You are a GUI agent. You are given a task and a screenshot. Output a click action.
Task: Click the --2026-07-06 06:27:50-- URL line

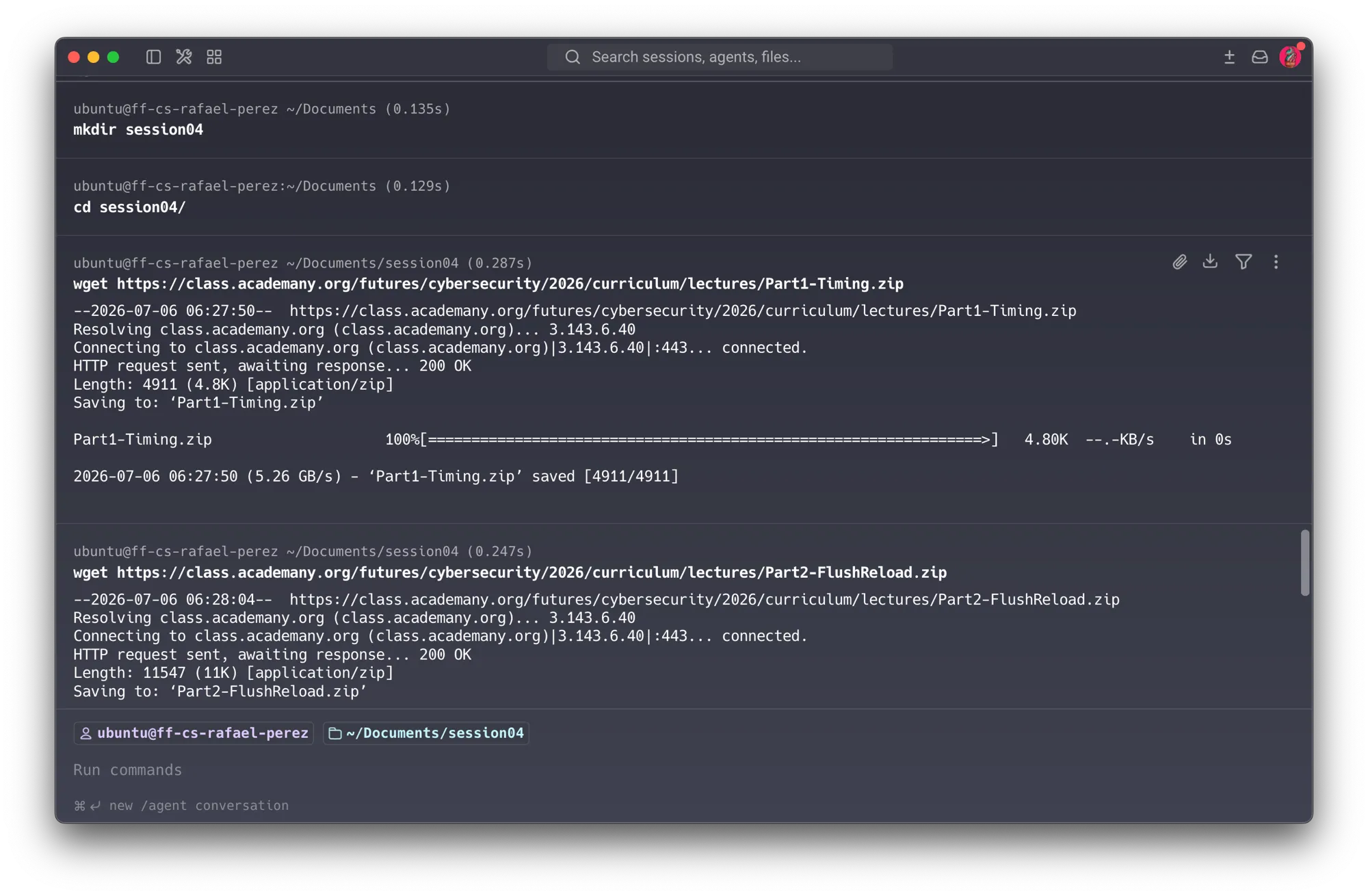coord(575,311)
